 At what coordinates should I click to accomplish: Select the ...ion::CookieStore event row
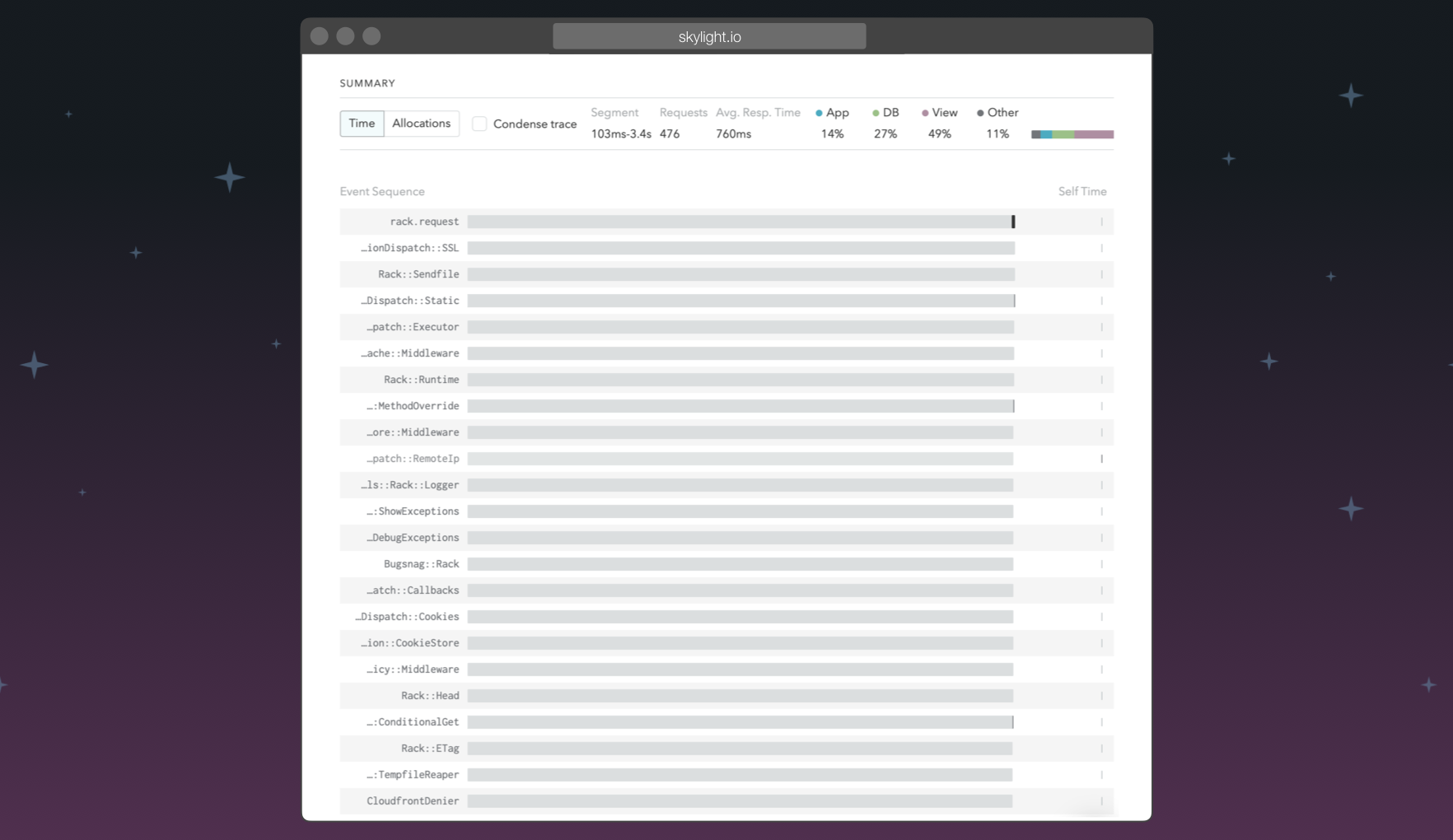pos(726,643)
